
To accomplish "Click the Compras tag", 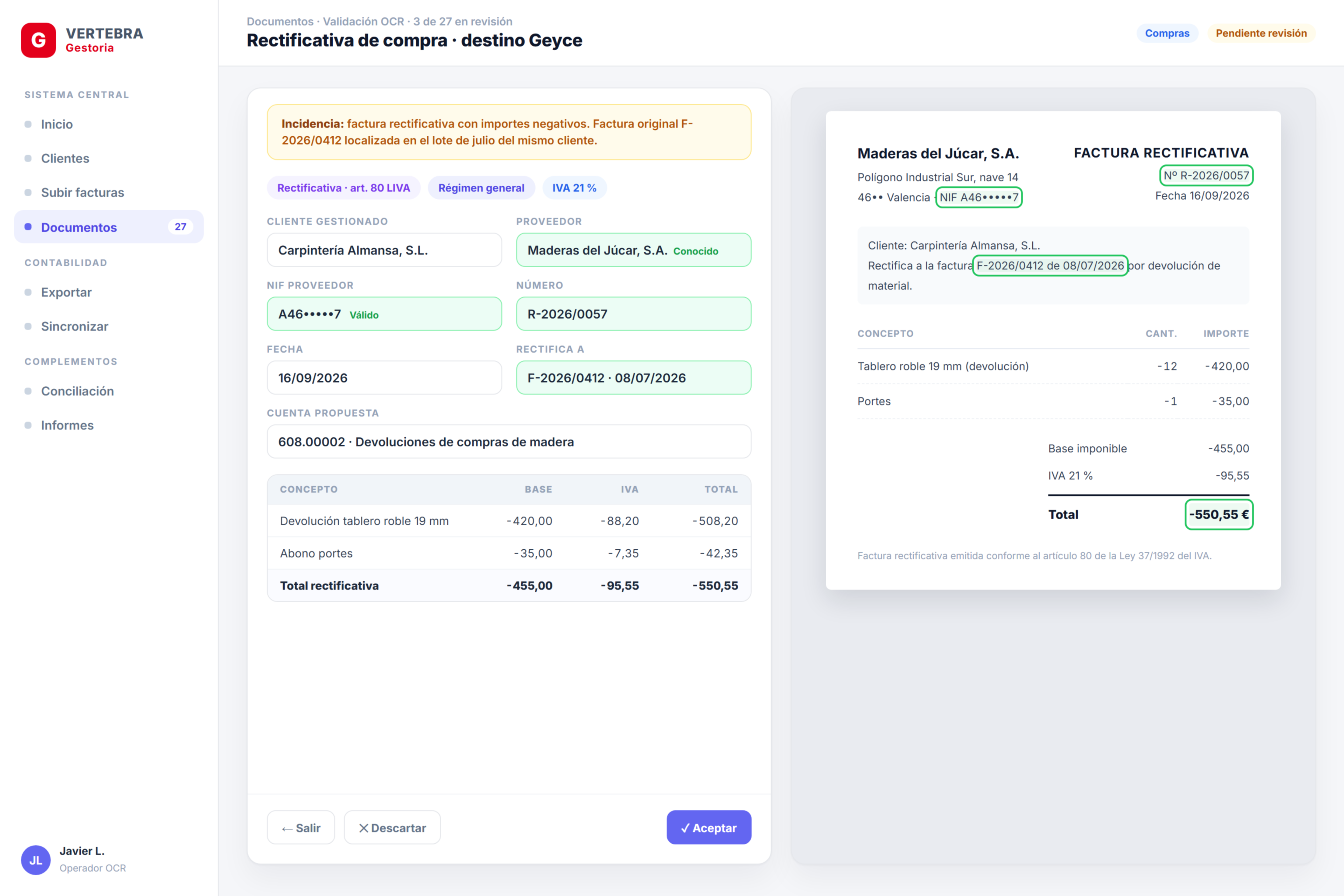I will click(x=1167, y=33).
